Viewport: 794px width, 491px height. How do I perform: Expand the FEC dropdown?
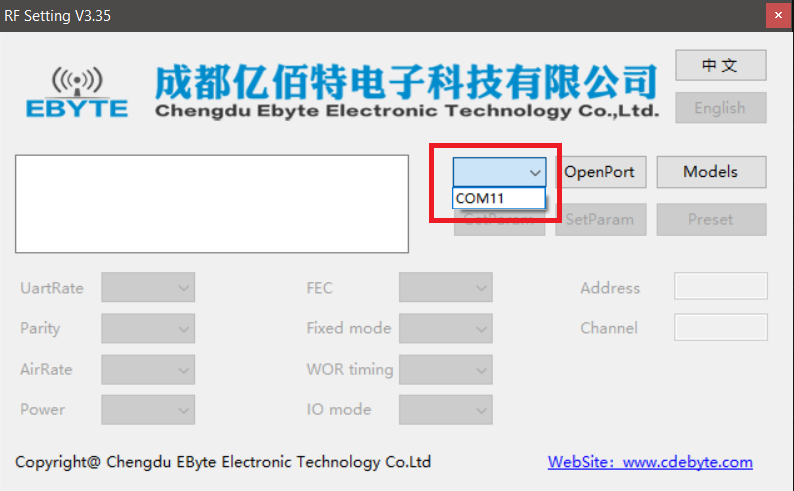pos(446,287)
